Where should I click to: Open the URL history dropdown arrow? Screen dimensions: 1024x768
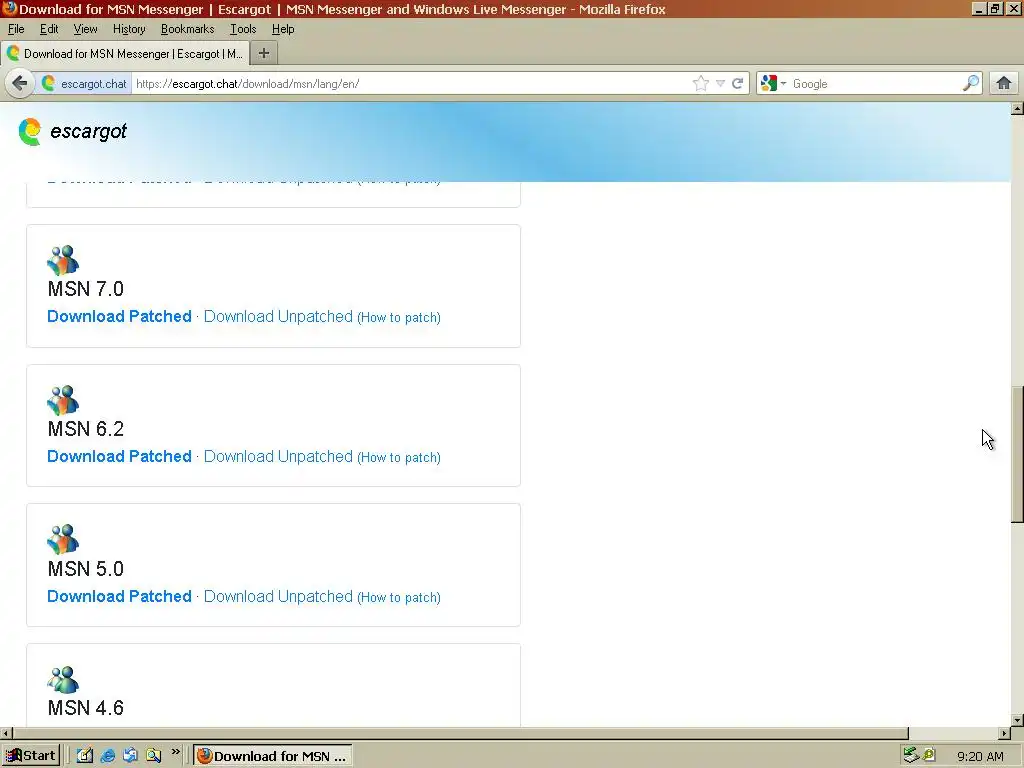(720, 83)
